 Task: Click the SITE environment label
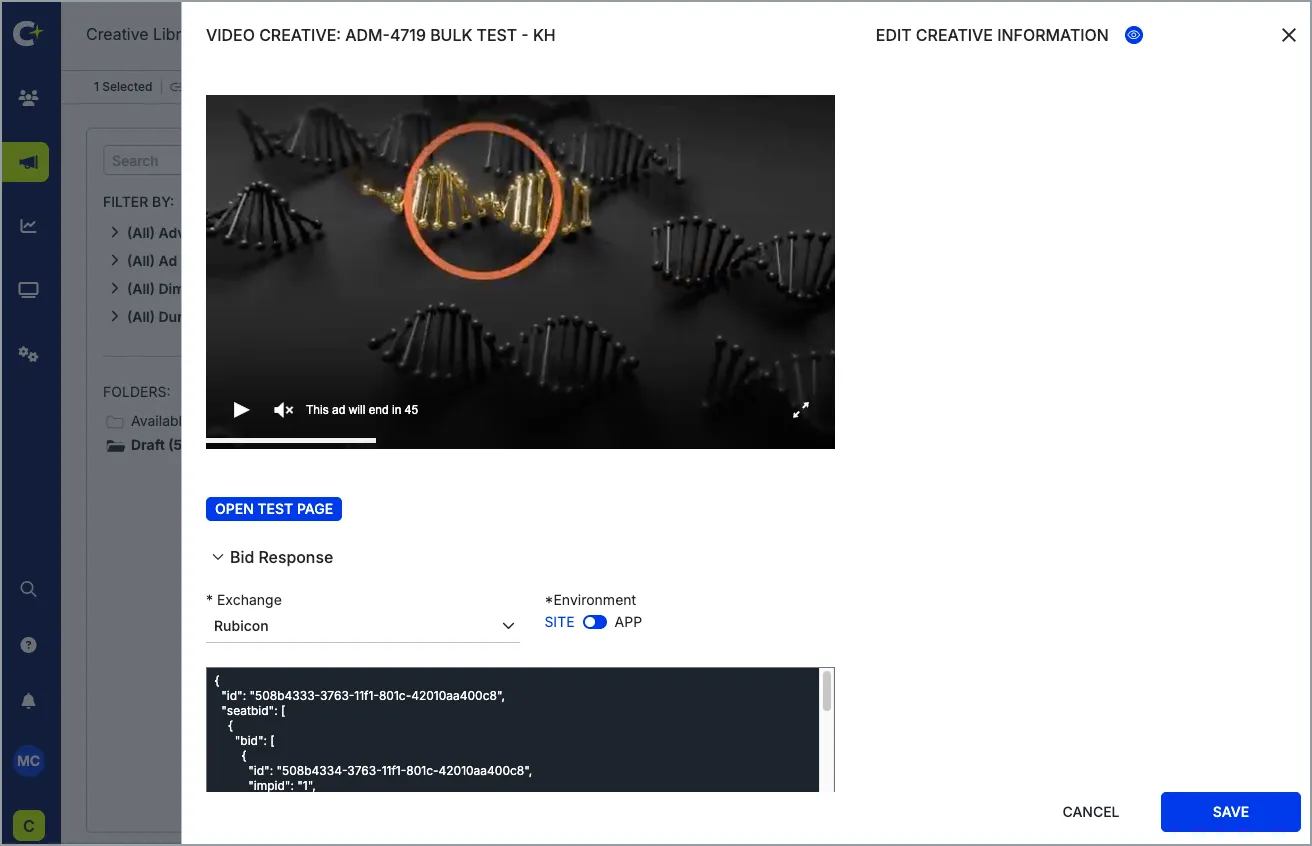[x=560, y=622]
